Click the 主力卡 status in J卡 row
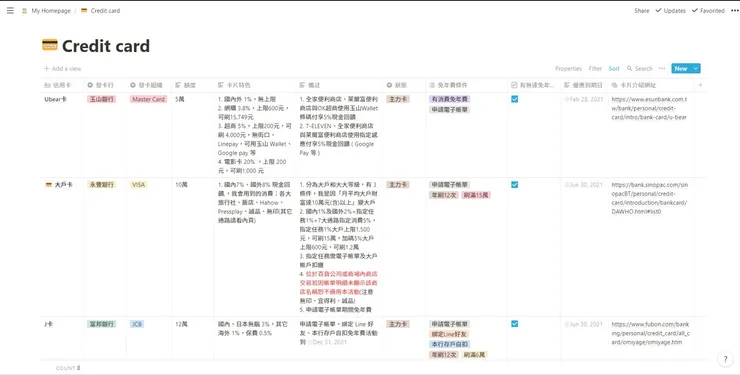This screenshot has height=375, width=740. (398, 324)
